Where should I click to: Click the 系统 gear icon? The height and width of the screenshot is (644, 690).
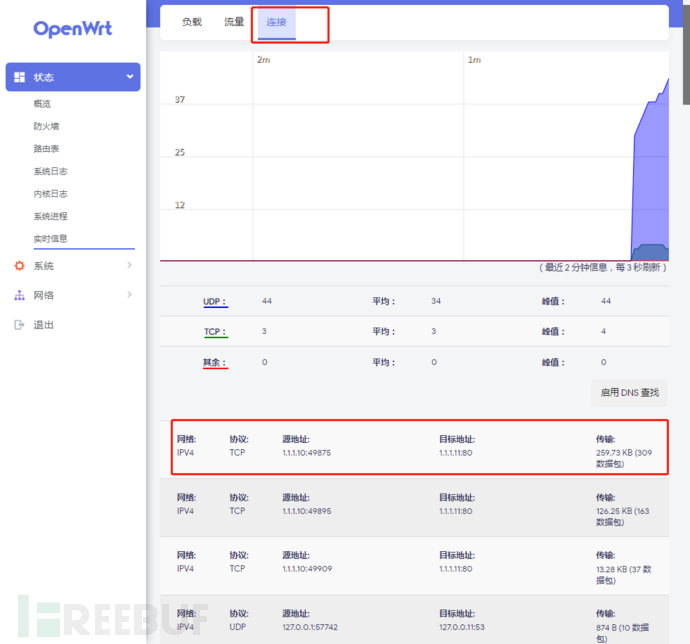click(19, 266)
